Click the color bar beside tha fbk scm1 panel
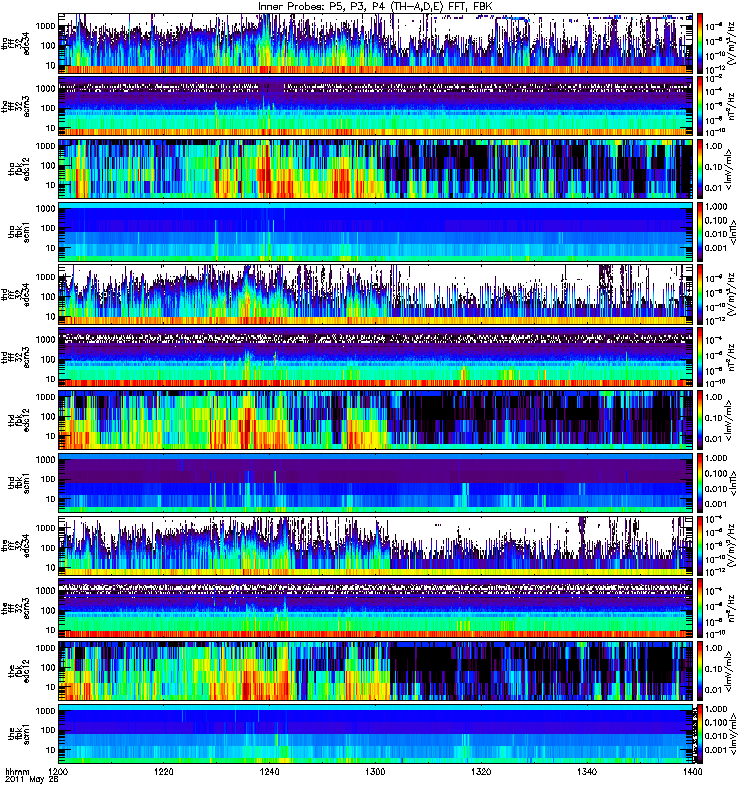 click(699, 232)
